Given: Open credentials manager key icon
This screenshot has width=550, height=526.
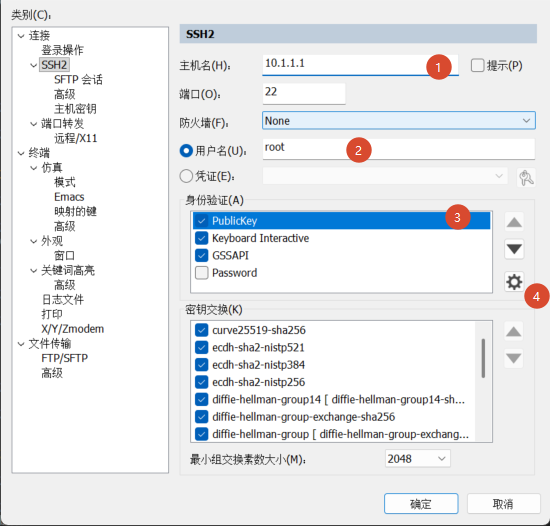Looking at the screenshot, I should click(x=526, y=177).
